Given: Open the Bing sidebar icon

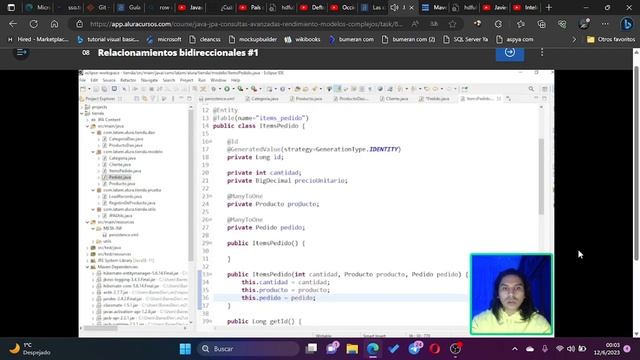Looking at the screenshot, I should [627, 24].
